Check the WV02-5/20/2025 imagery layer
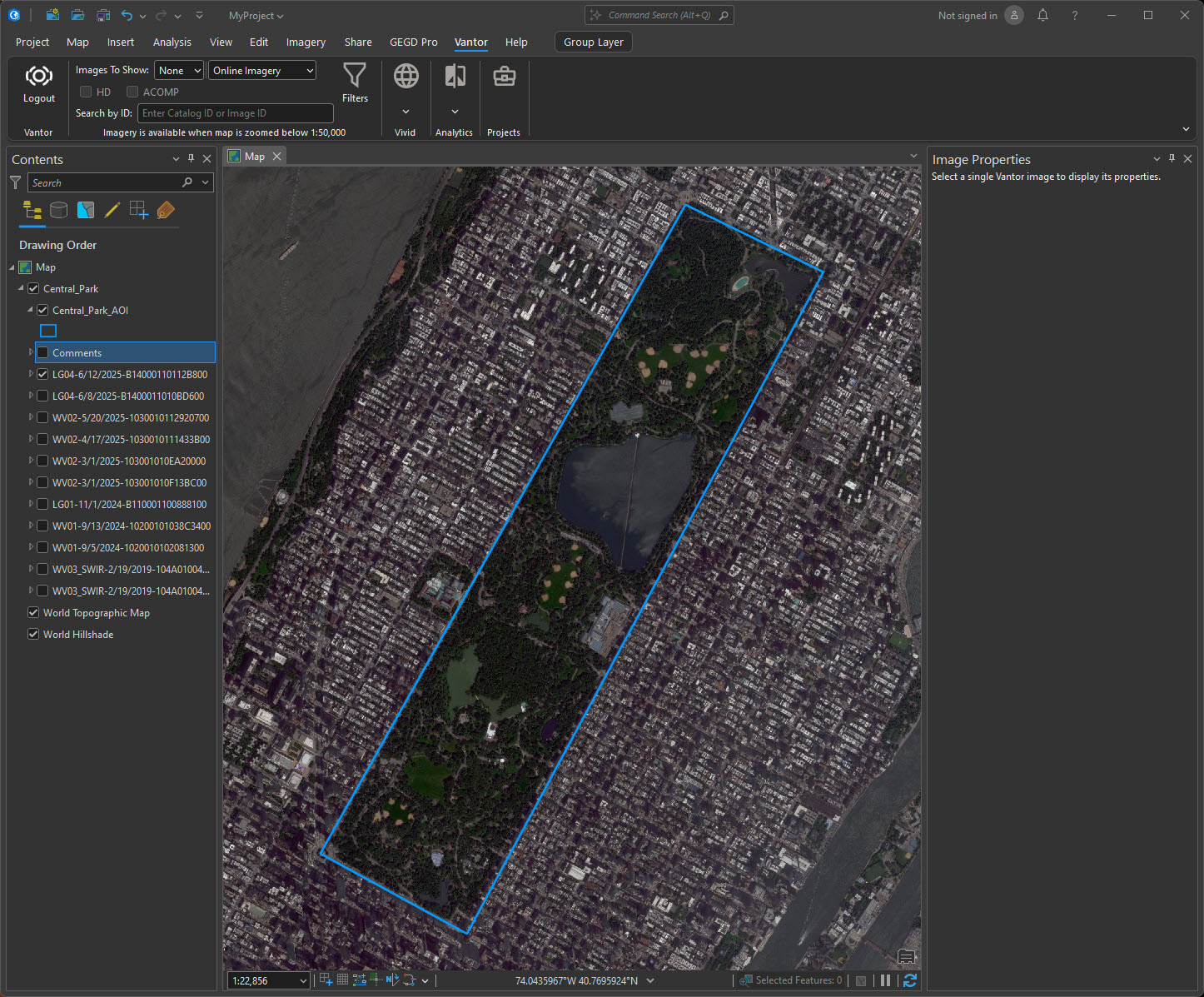 pyautogui.click(x=42, y=417)
